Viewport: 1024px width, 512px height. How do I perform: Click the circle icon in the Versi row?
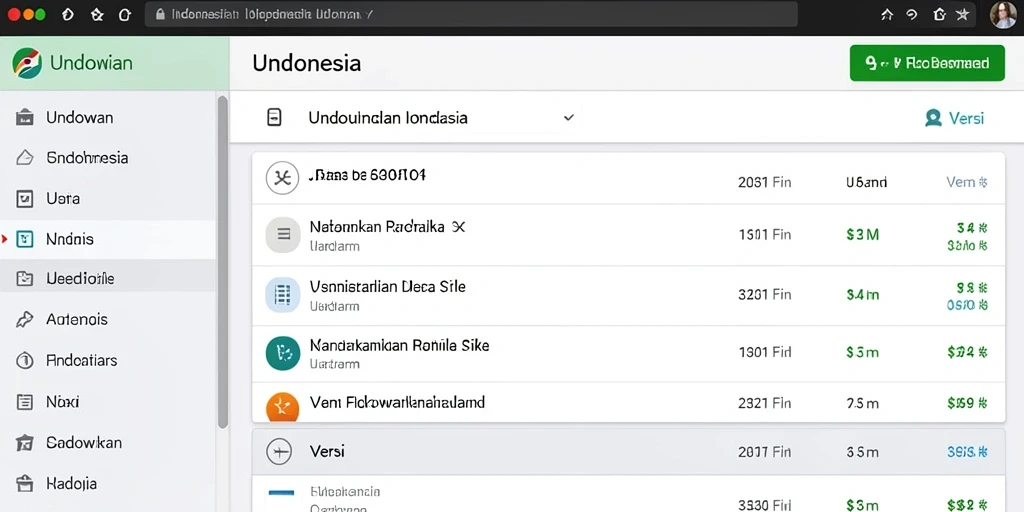click(x=279, y=451)
